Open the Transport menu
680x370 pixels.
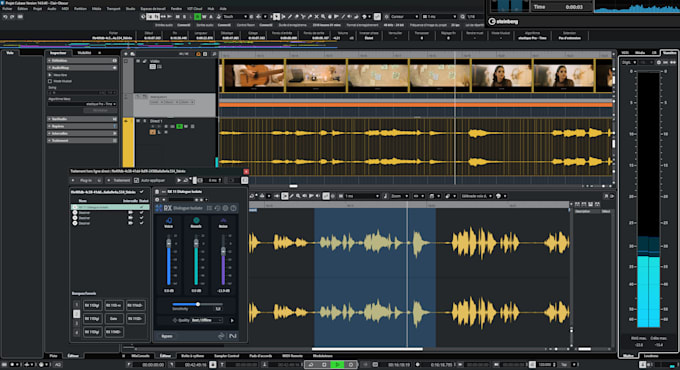tap(113, 8)
